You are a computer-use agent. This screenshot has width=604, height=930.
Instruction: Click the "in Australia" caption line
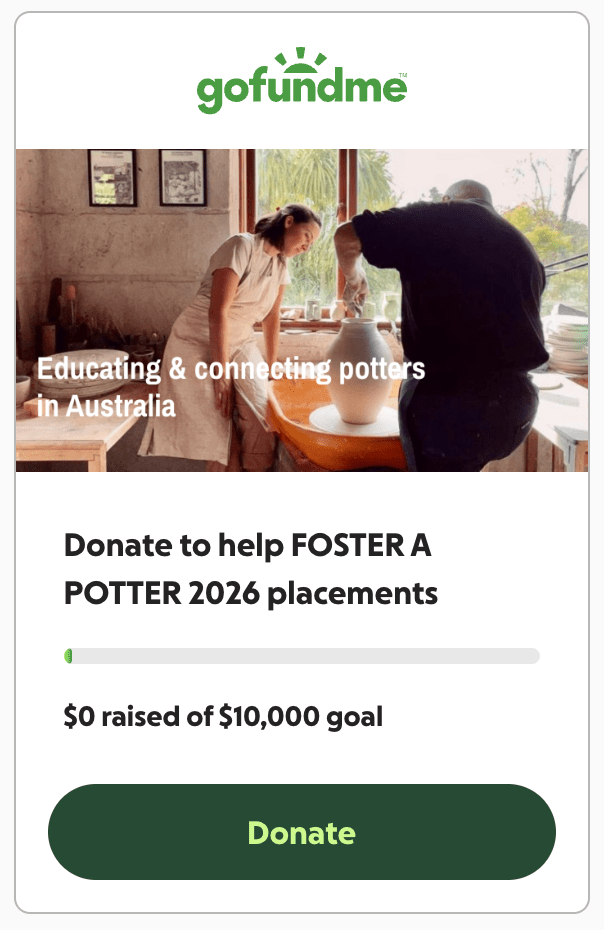coord(106,406)
